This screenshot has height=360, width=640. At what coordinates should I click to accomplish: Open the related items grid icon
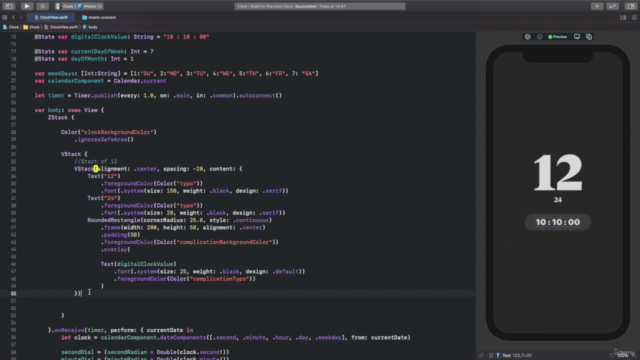[4, 18]
